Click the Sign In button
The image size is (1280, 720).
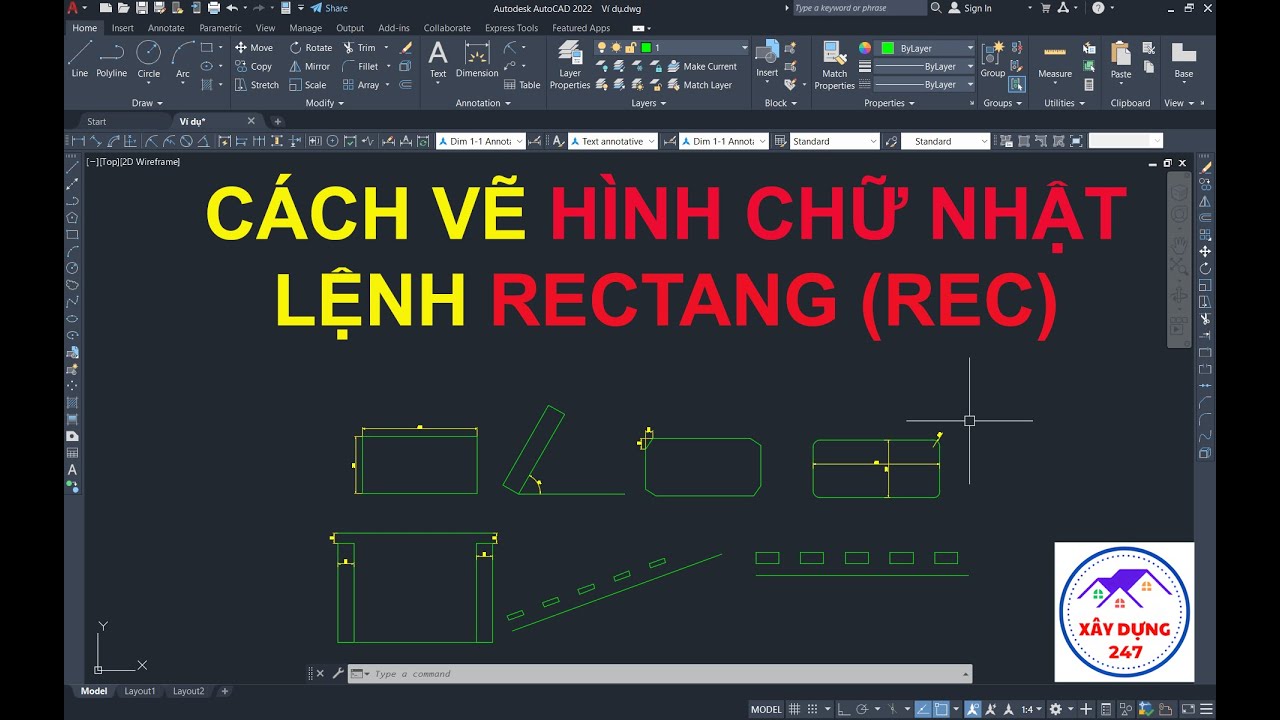click(x=970, y=8)
